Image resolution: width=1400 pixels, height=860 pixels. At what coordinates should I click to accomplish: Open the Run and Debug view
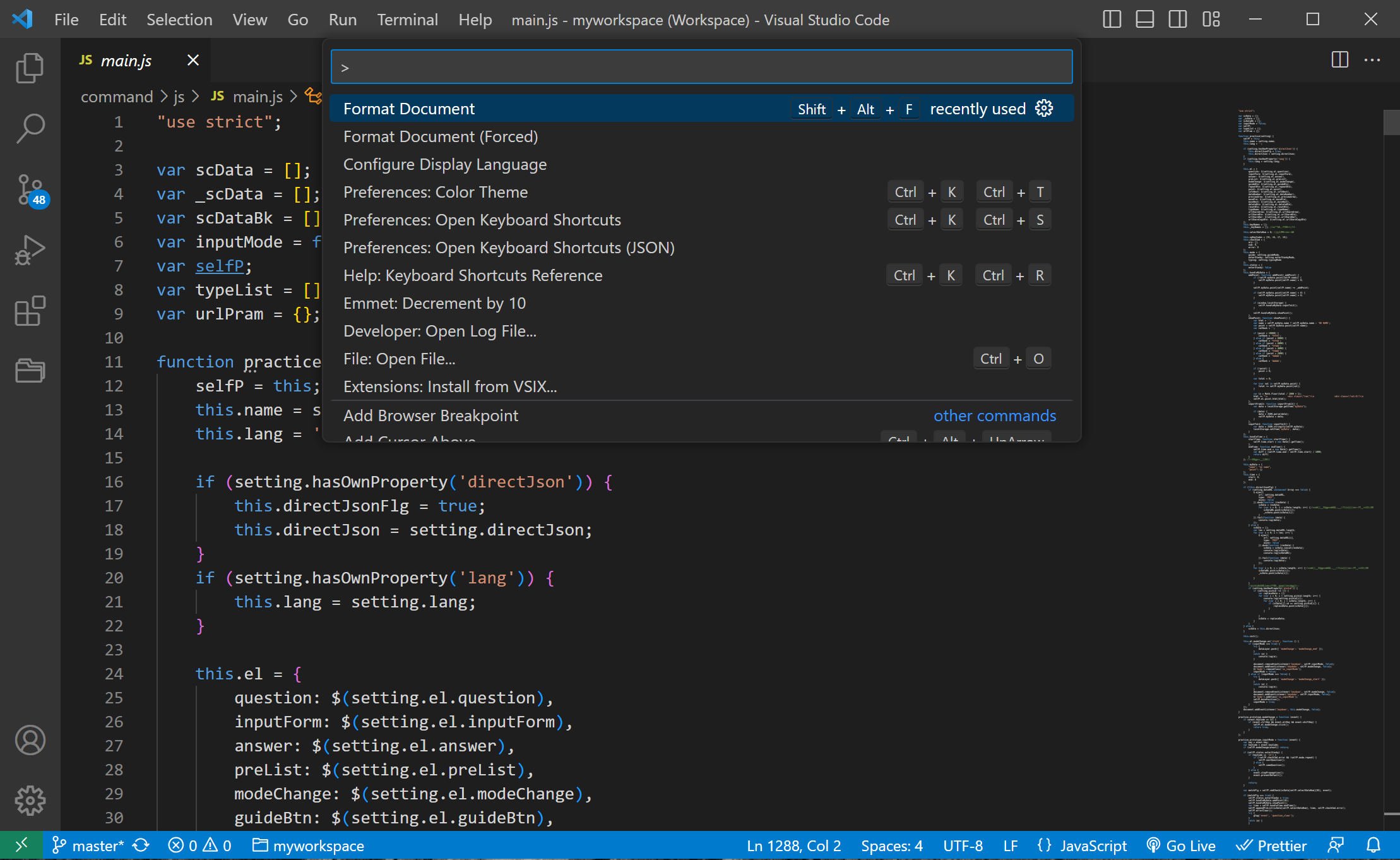tap(30, 250)
